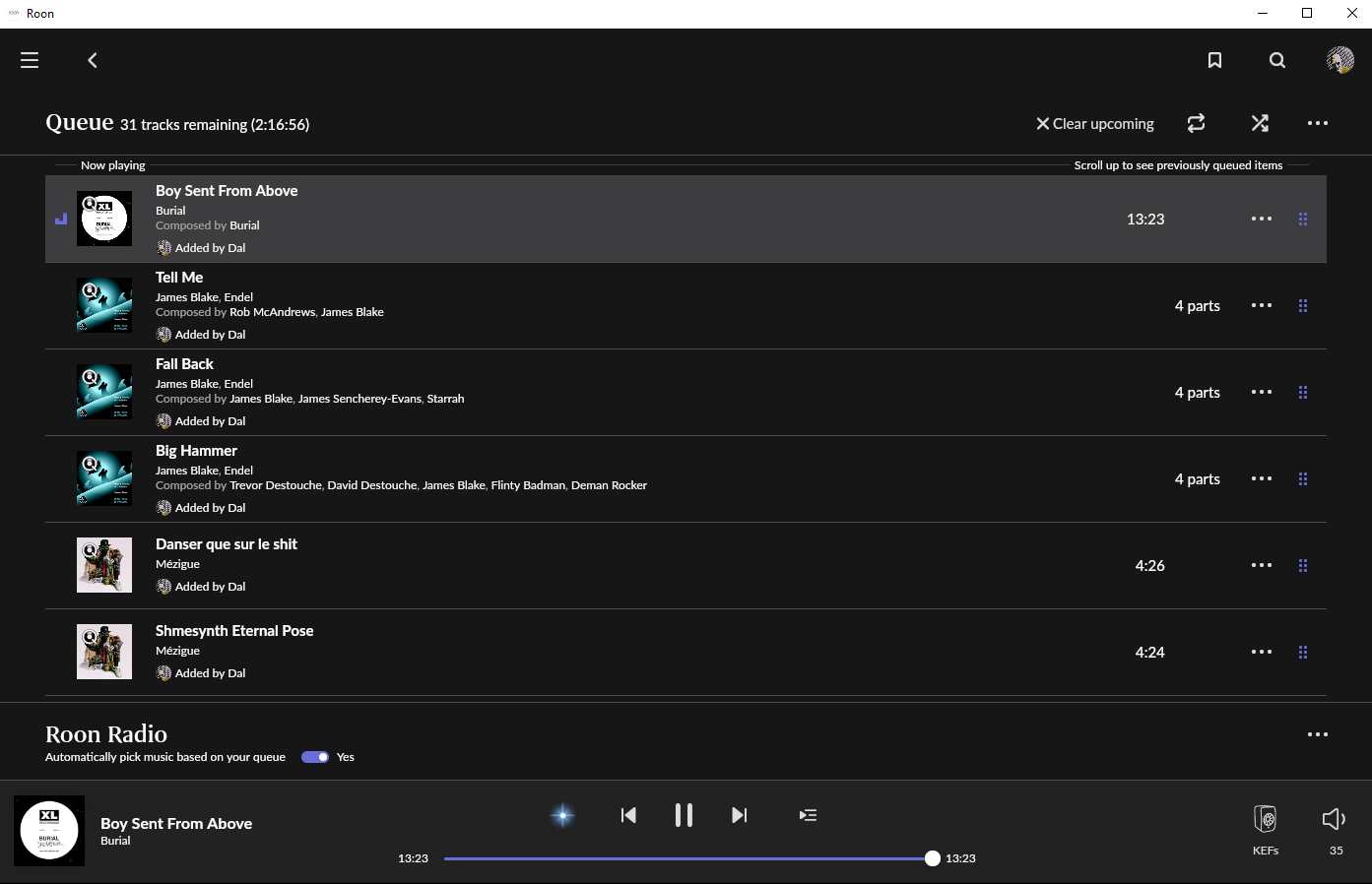Click Boy Sent From Above album art in queue
The width and height of the screenshot is (1372, 884).
click(104, 219)
